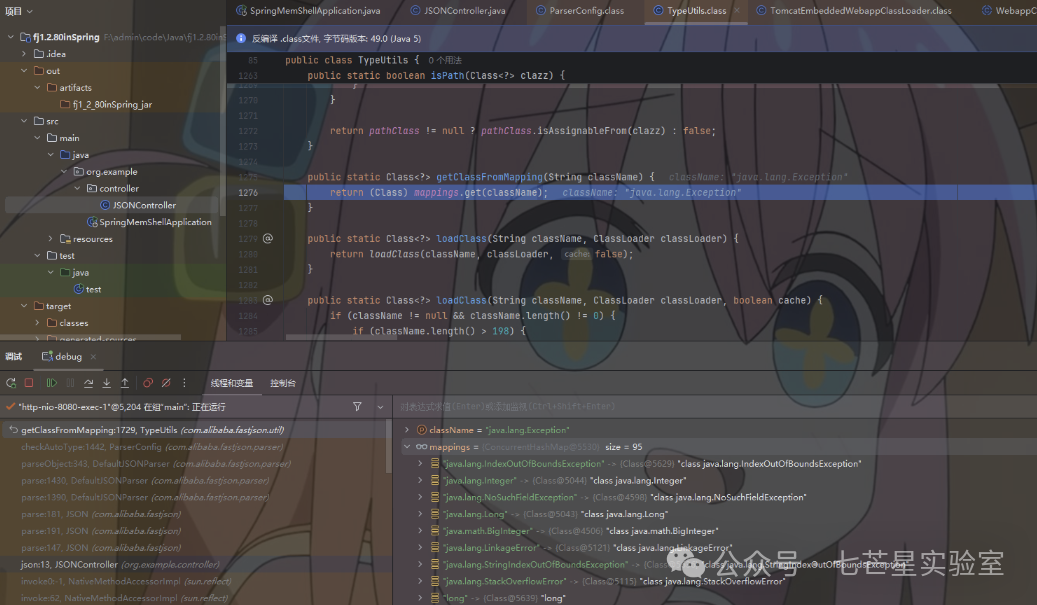The width and height of the screenshot is (1037, 605).
Task: Click the Step Out icon
Action: pyautogui.click(x=124, y=383)
